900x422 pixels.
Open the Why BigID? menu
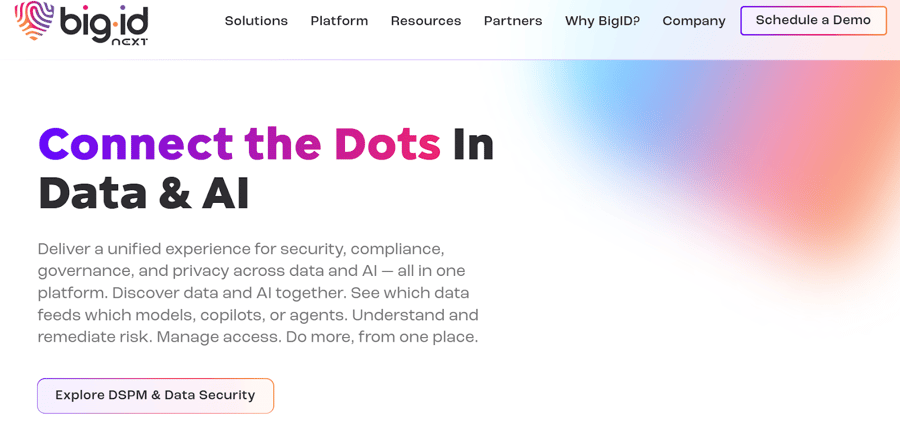tap(602, 21)
